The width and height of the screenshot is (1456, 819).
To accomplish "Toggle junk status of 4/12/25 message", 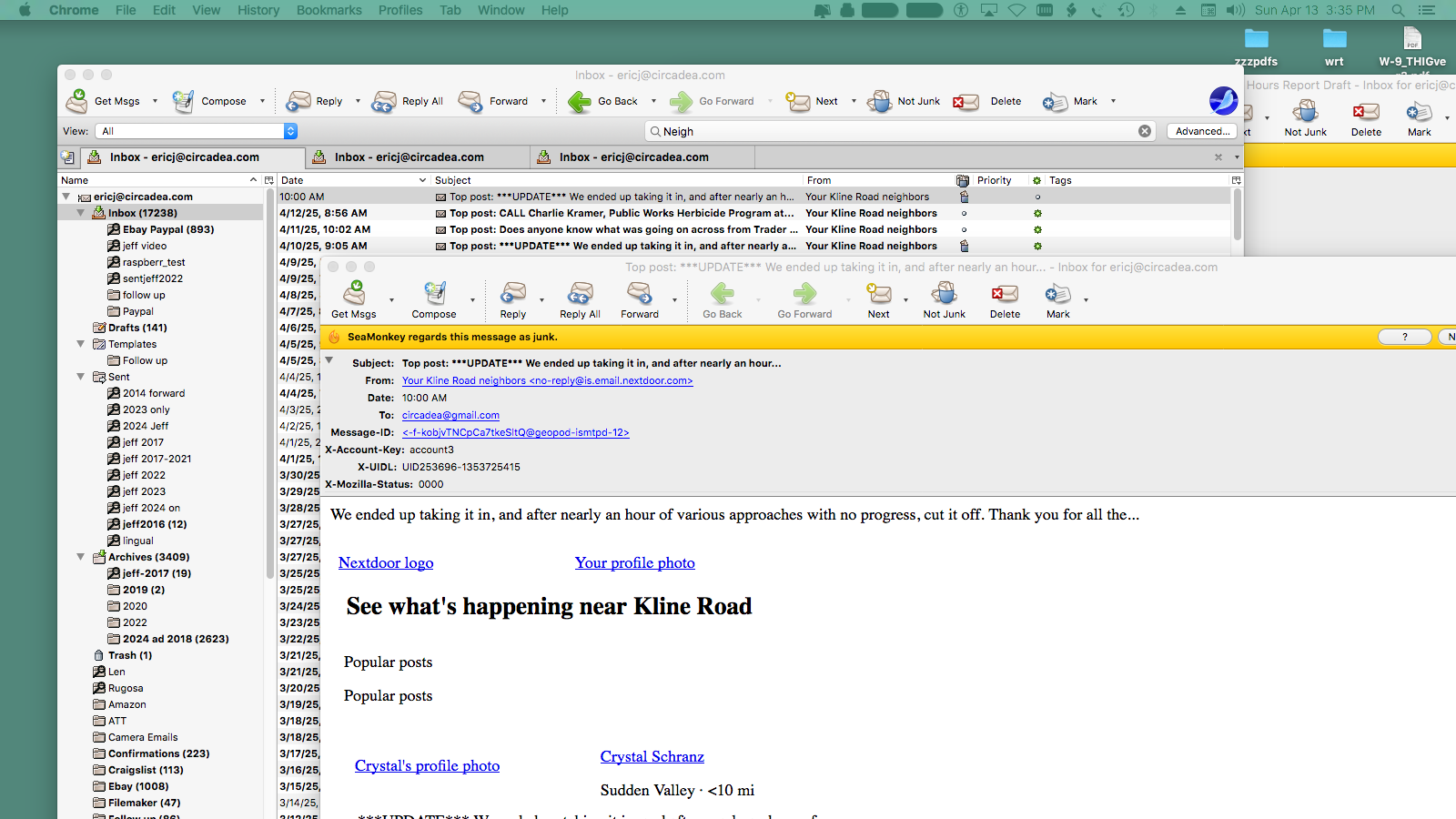I will (964, 214).
